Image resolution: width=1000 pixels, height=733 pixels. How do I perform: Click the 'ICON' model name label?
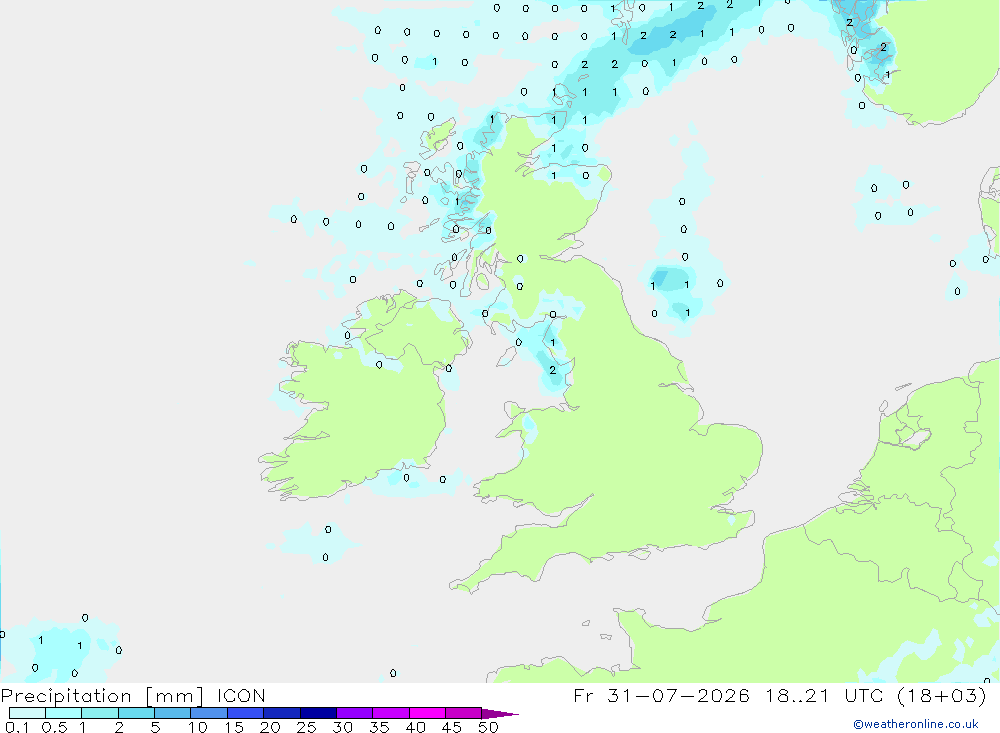(x=241, y=695)
